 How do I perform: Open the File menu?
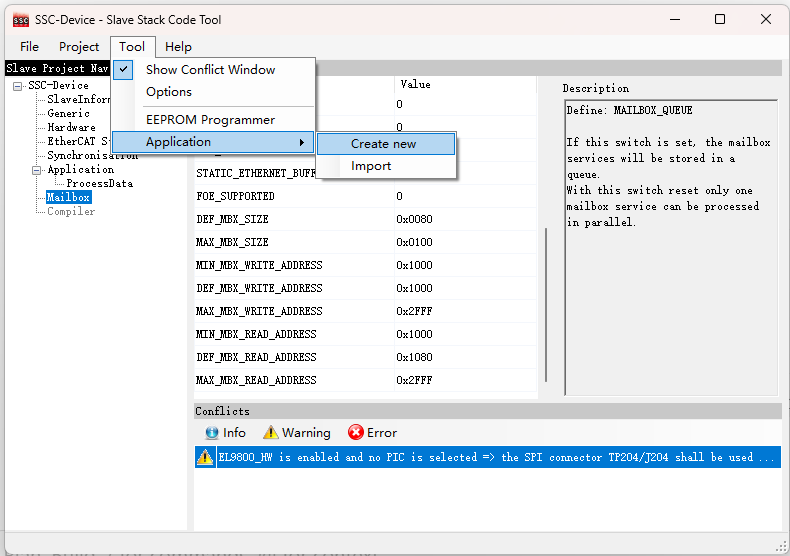click(x=29, y=47)
